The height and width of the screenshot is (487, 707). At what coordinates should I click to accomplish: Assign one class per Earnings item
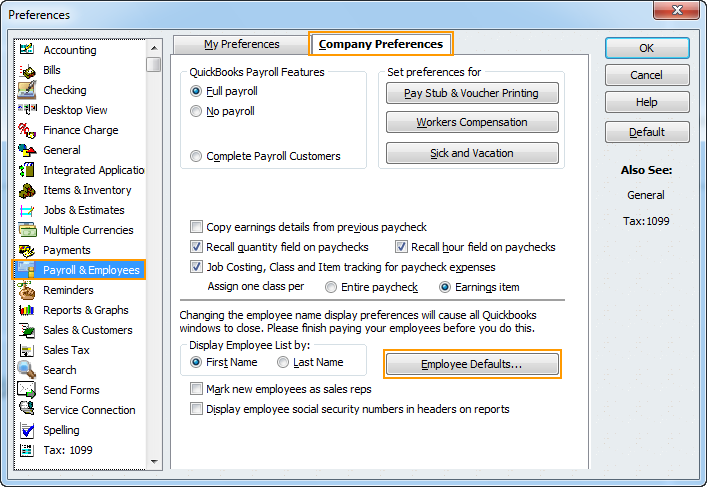pyautogui.click(x=445, y=287)
